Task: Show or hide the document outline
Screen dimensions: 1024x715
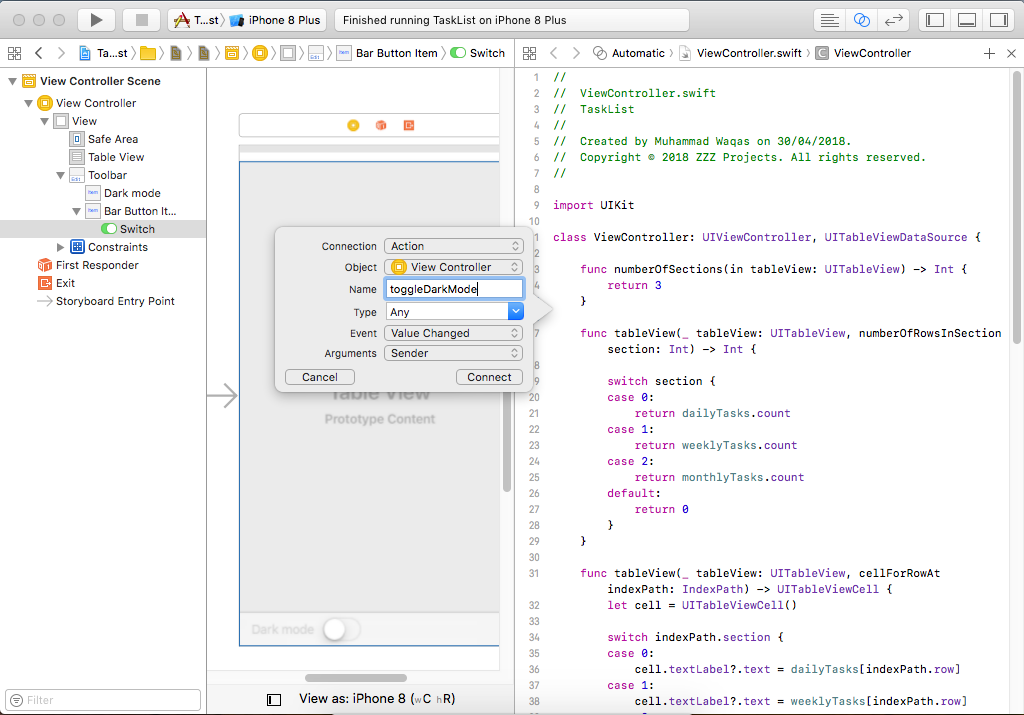Action: coord(274,700)
